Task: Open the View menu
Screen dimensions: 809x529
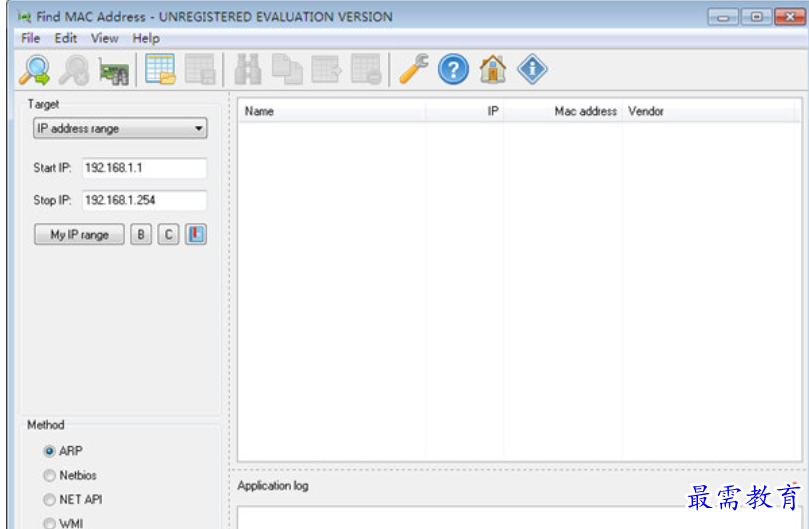Action: (x=104, y=38)
